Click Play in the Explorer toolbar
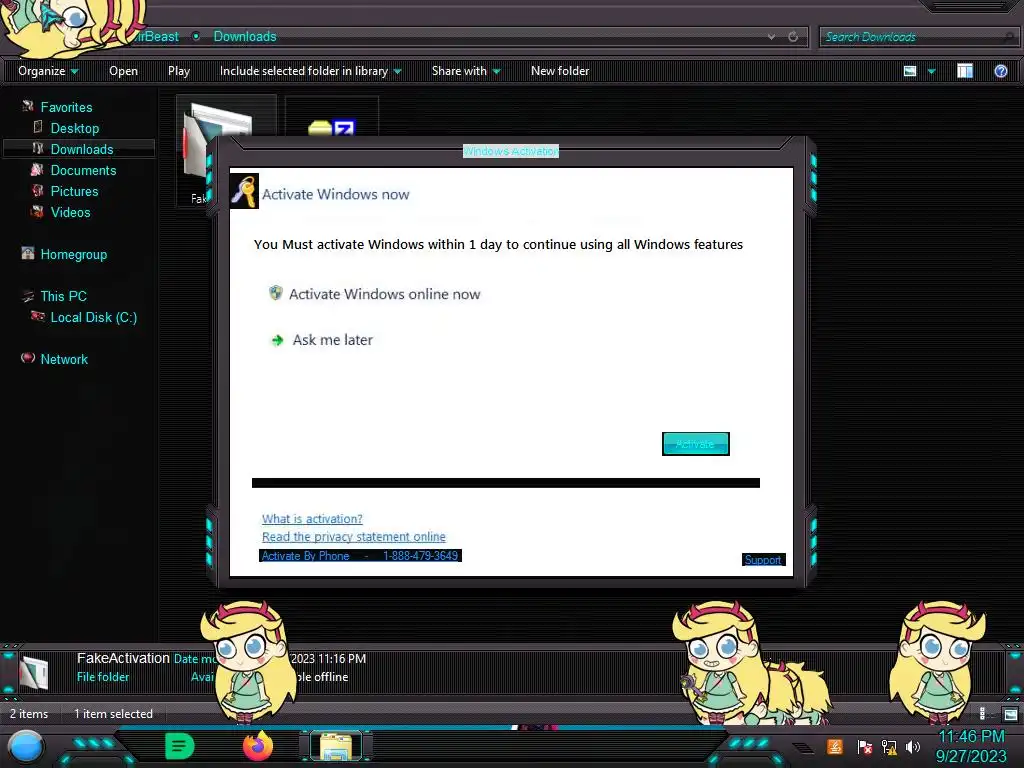 click(x=179, y=71)
